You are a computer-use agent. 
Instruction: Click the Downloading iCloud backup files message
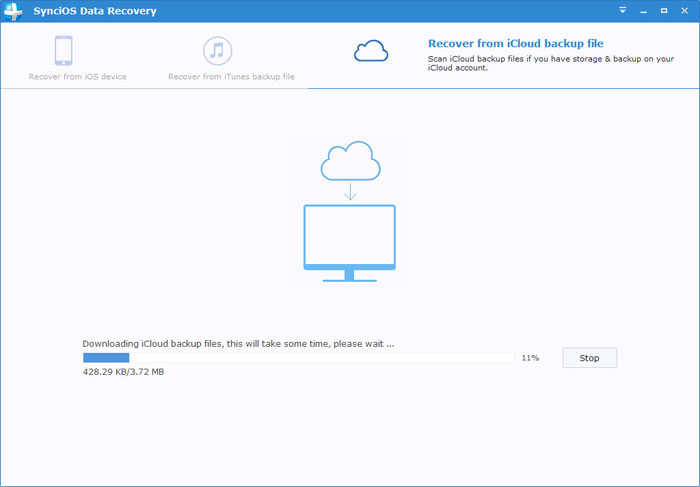pyautogui.click(x=238, y=344)
